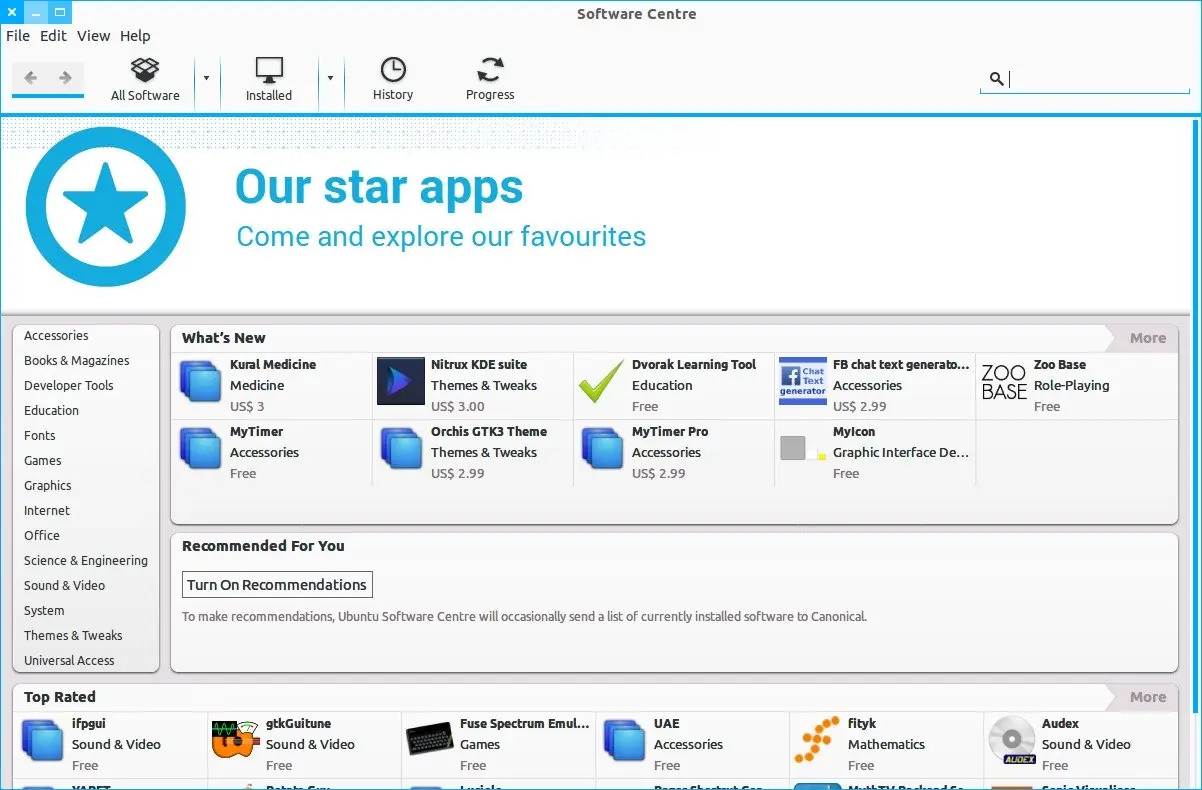The width and height of the screenshot is (1202, 790).
Task: Open fityk app icon
Action: 817,740
